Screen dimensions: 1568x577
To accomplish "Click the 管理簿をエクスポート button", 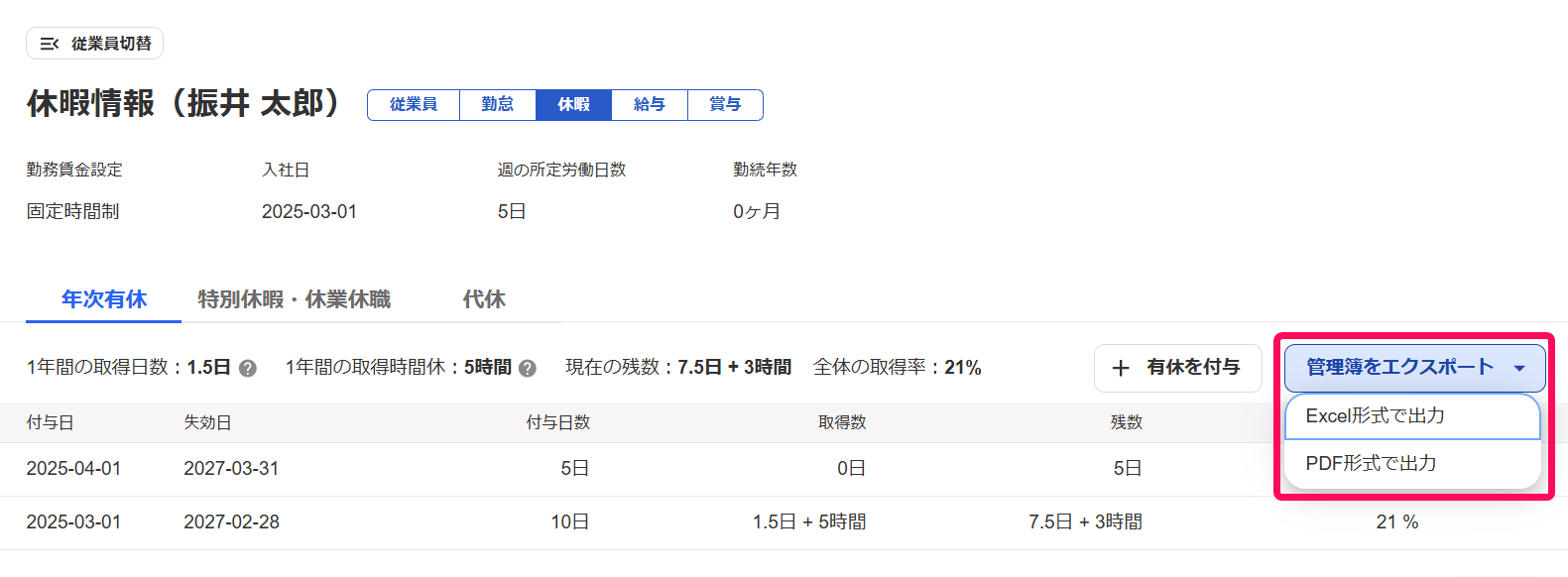I will click(1414, 368).
